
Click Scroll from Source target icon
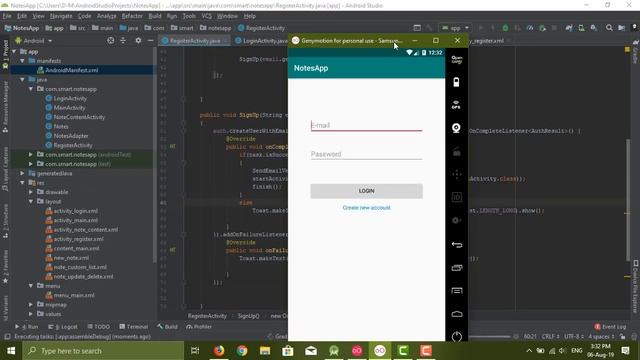click(111, 40)
